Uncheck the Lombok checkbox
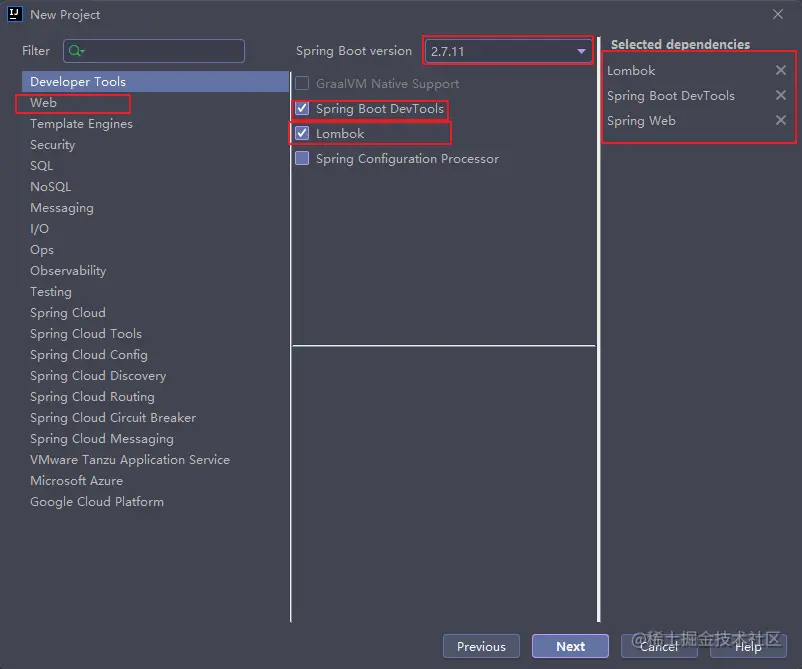Image resolution: width=802 pixels, height=669 pixels. coord(302,133)
